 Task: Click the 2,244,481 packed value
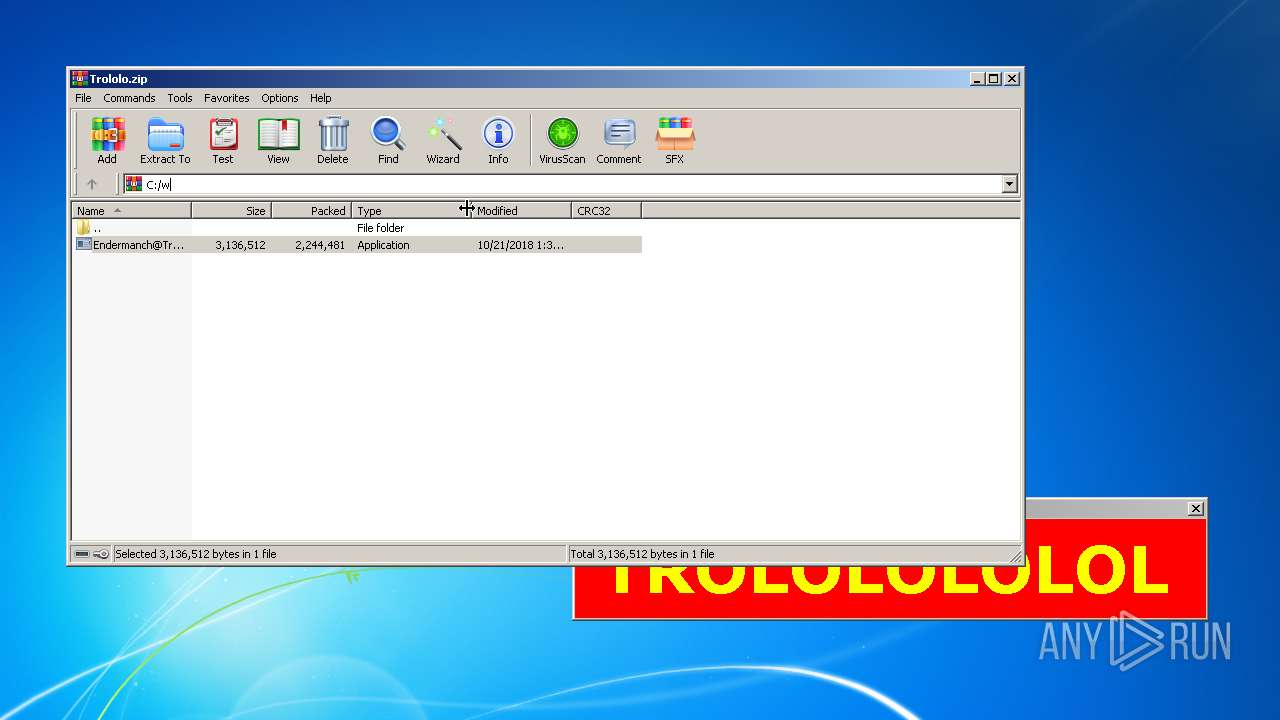(320, 245)
